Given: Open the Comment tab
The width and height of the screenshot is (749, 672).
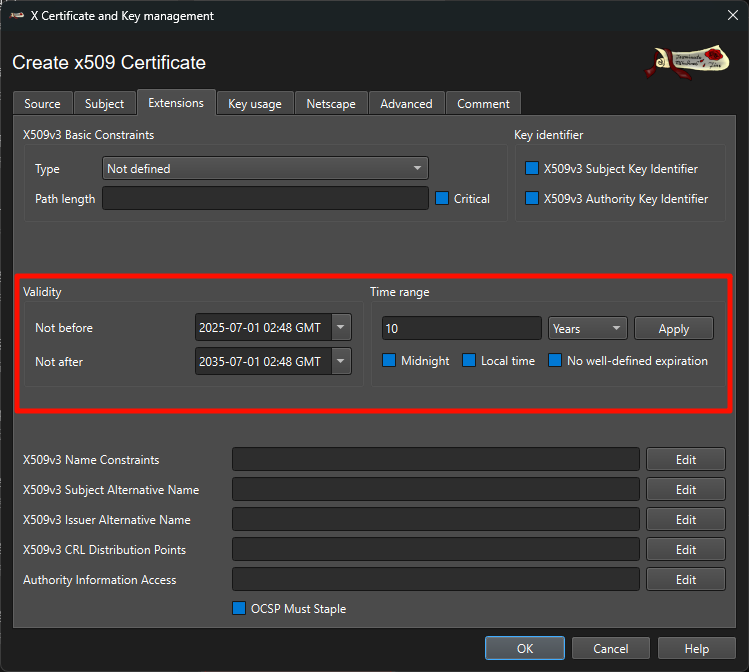Looking at the screenshot, I should pos(483,104).
